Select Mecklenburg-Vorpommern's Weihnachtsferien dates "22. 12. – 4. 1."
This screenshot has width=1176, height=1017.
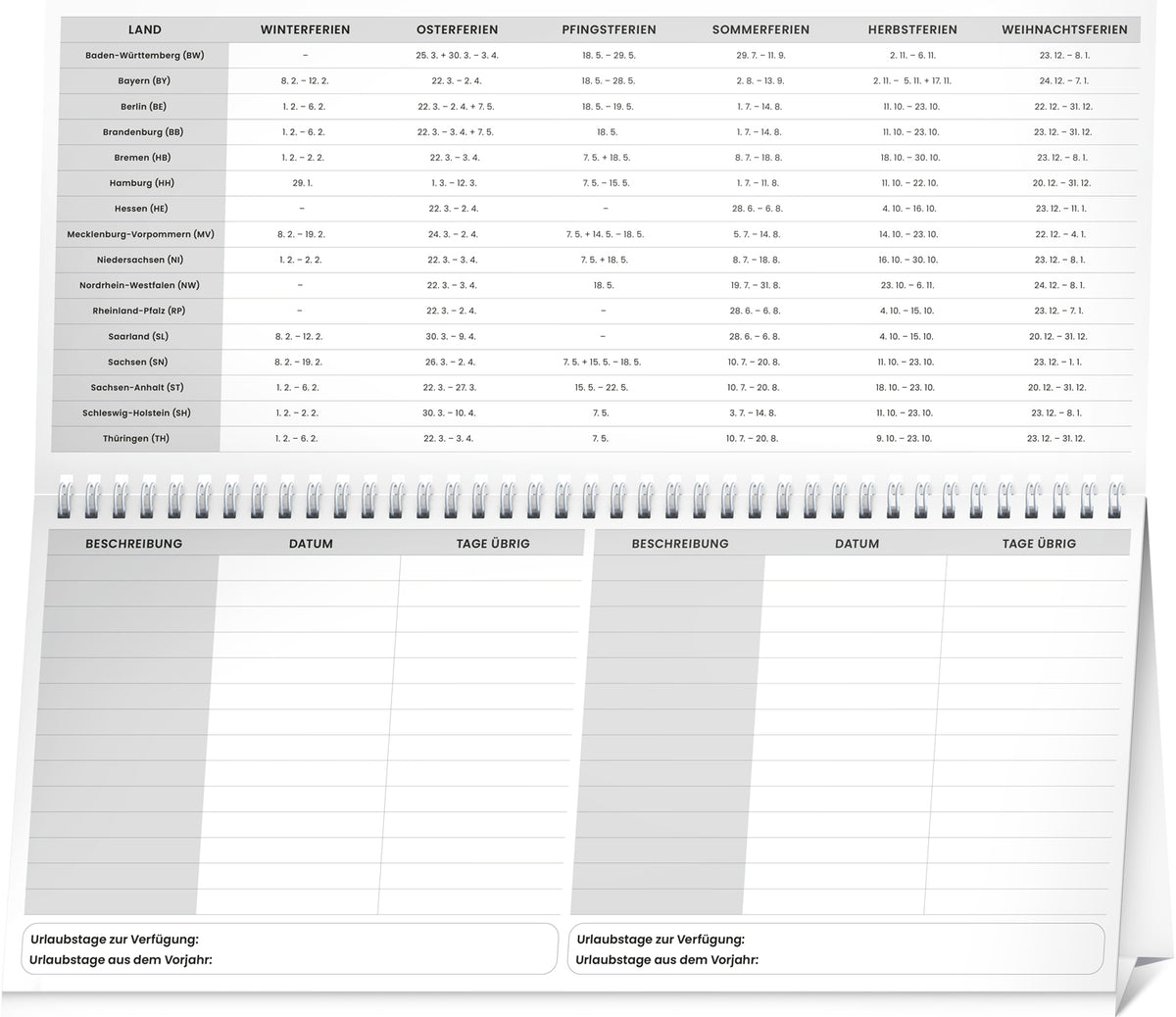(x=1062, y=234)
